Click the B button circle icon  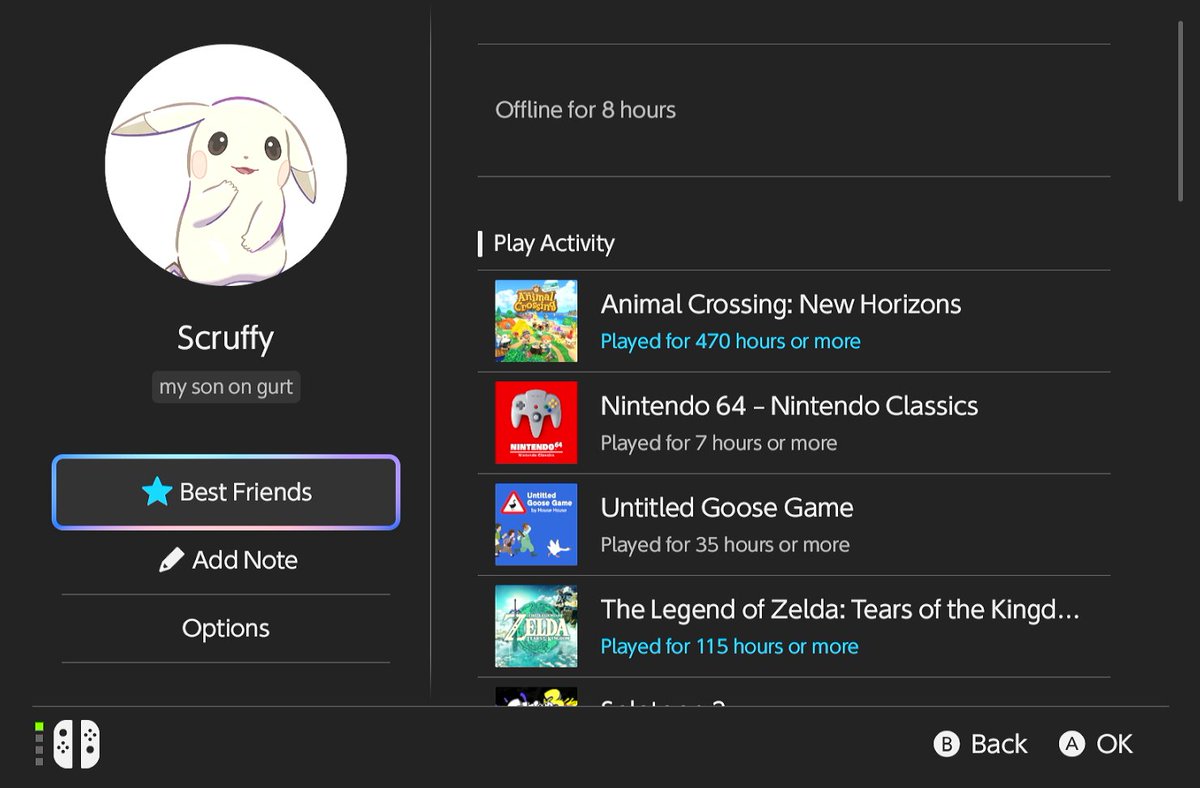(x=946, y=744)
